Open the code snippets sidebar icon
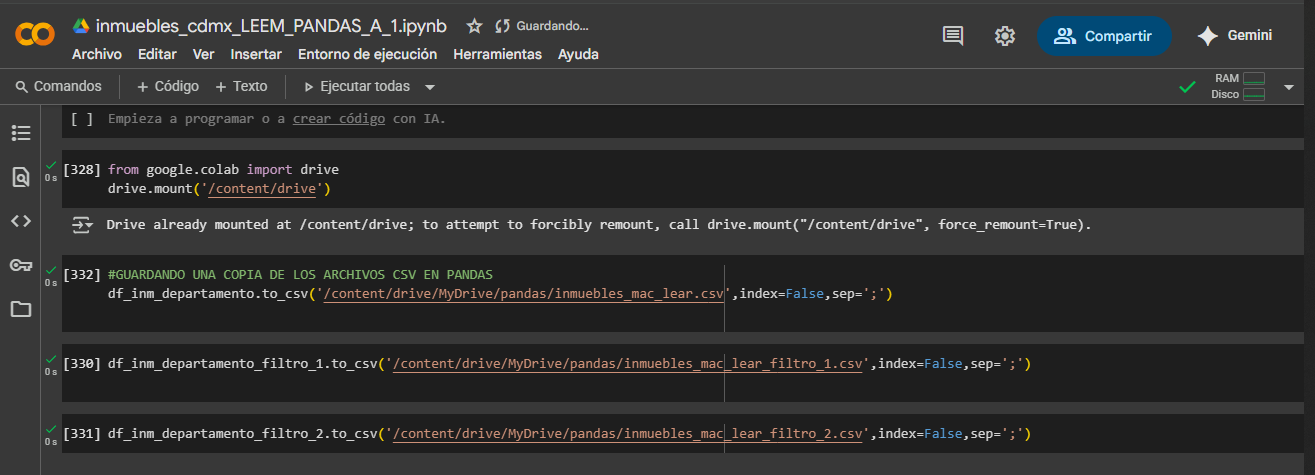The width and height of the screenshot is (1315, 475). (x=20, y=221)
